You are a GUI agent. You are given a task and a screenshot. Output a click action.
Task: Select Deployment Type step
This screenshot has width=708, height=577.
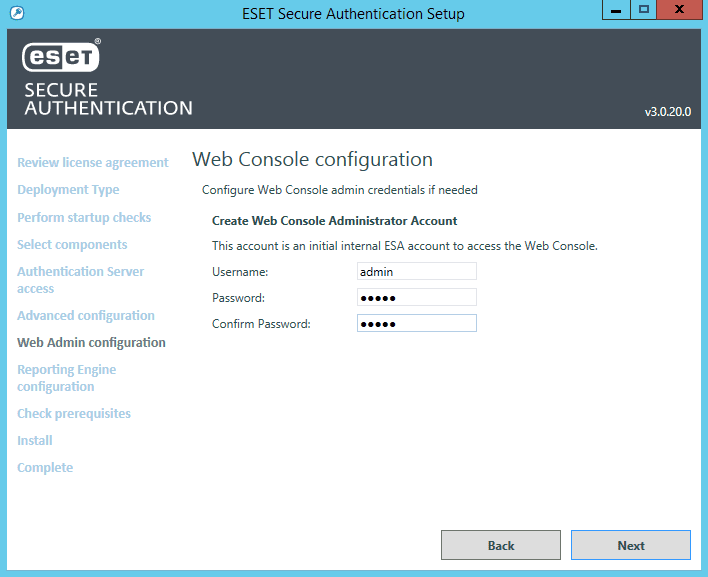[x=68, y=190]
